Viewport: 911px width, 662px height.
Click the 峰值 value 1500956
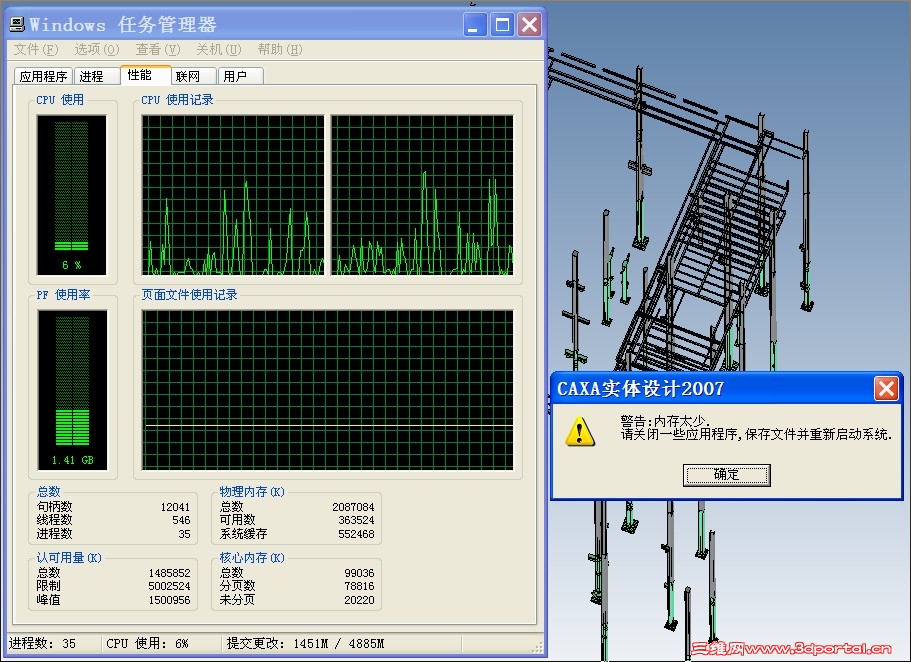tap(169, 600)
